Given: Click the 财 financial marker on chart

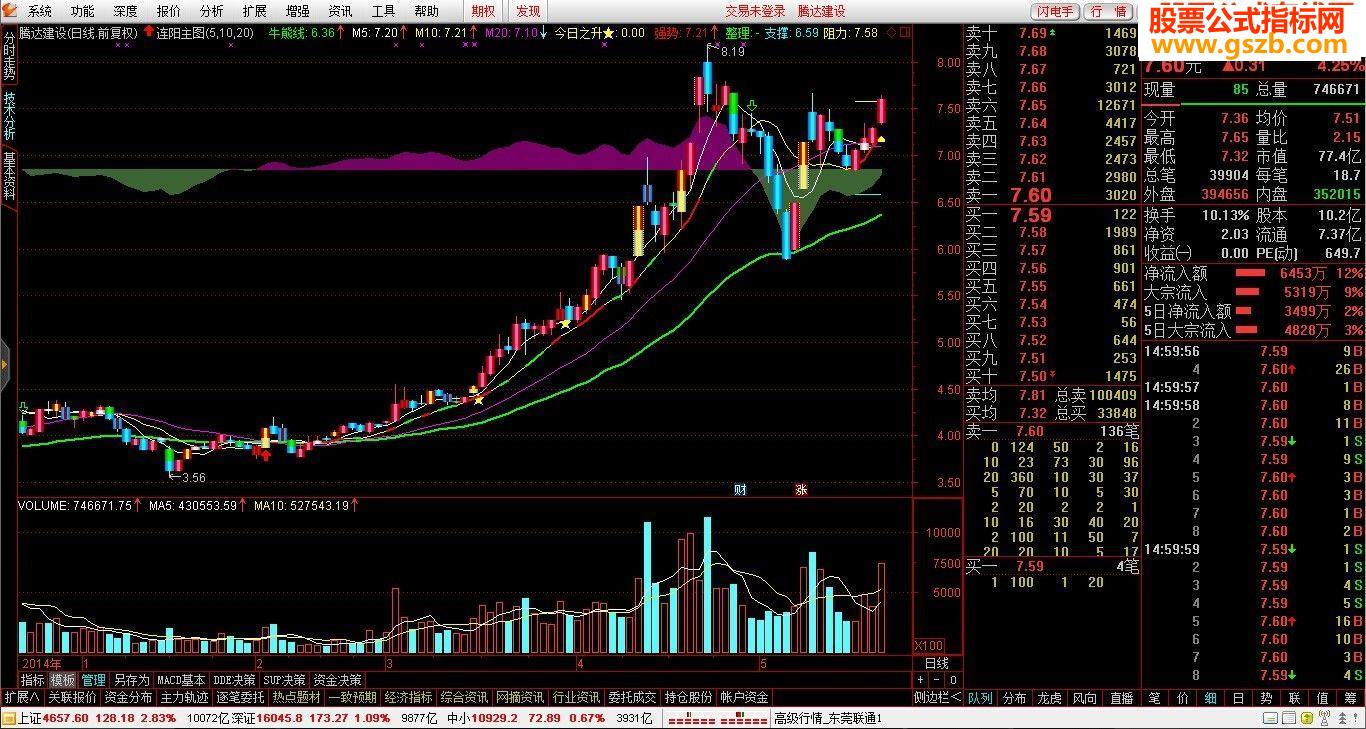Looking at the screenshot, I should tap(740, 489).
